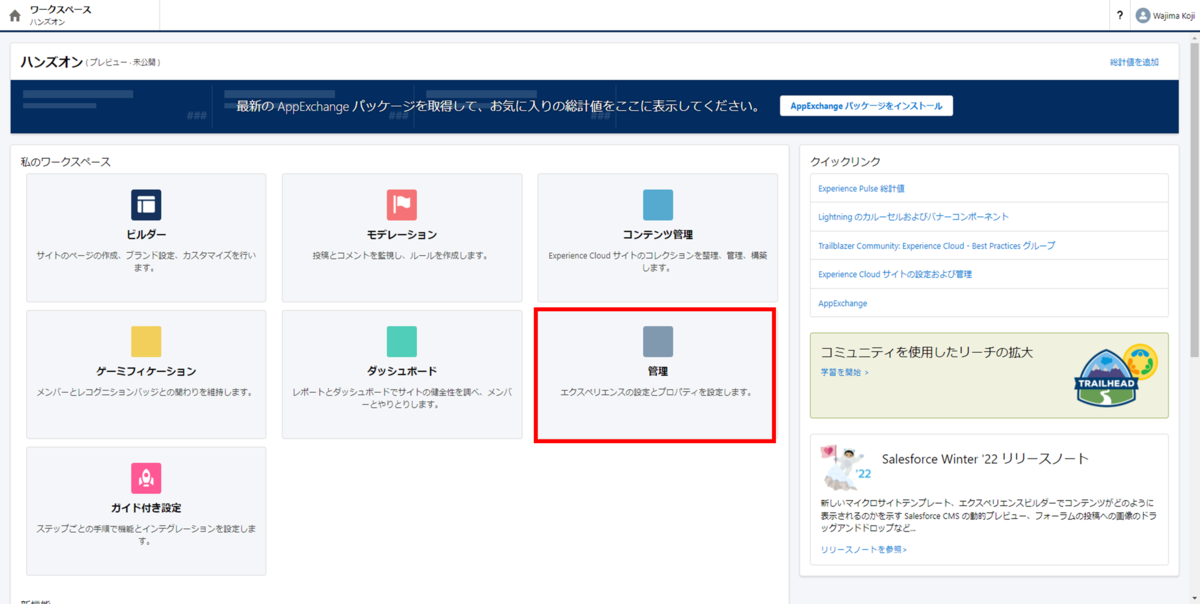Click the ゲーミフィケーション tile title
1200x604 pixels.
click(x=146, y=371)
